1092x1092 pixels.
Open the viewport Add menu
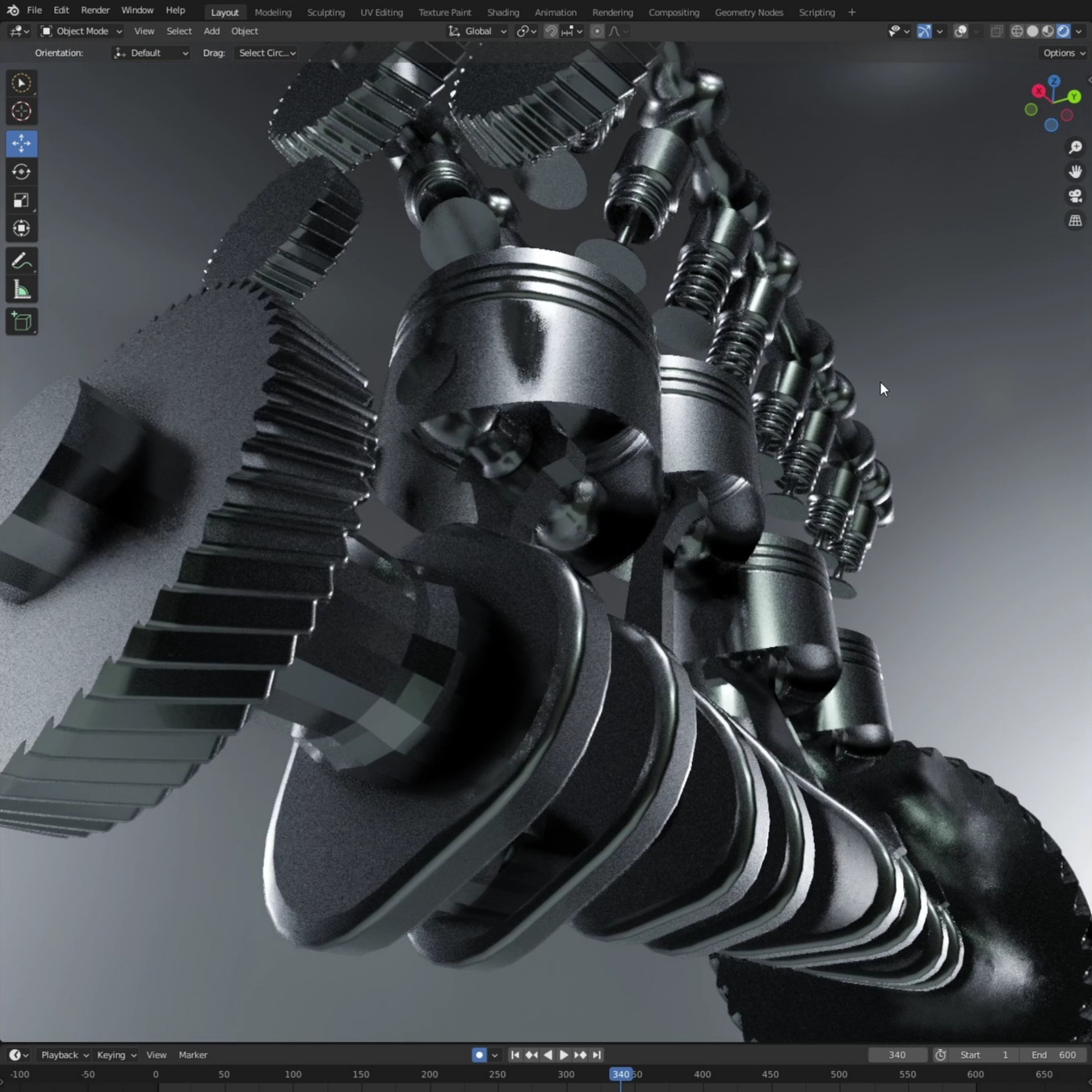(212, 31)
